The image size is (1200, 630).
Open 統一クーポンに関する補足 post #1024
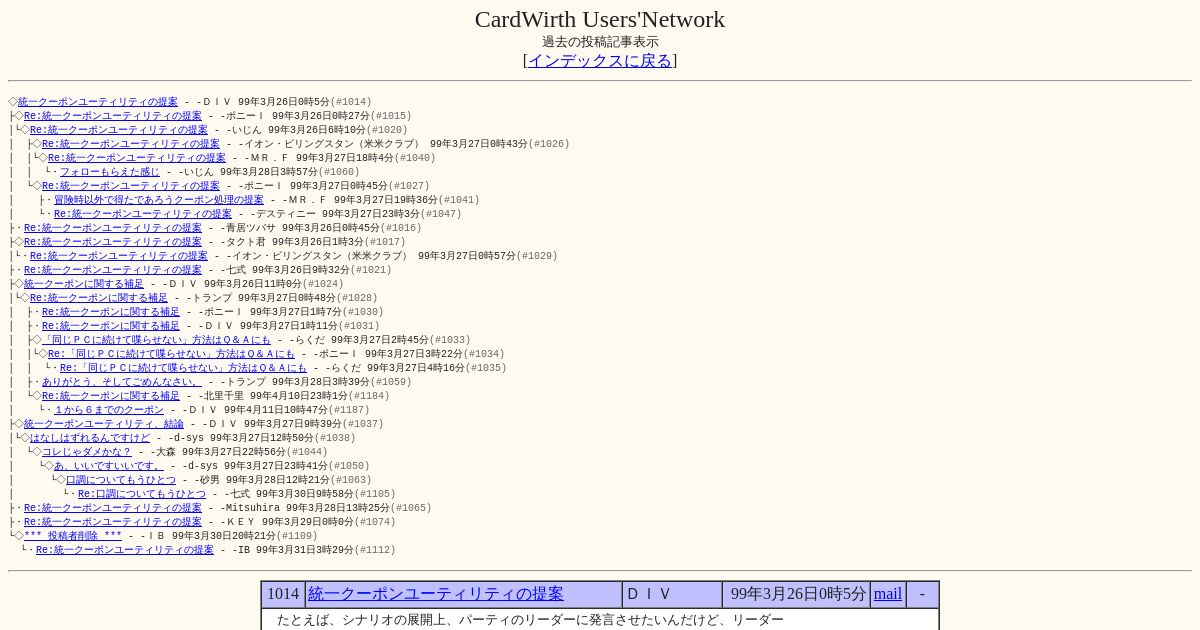[x=84, y=284]
